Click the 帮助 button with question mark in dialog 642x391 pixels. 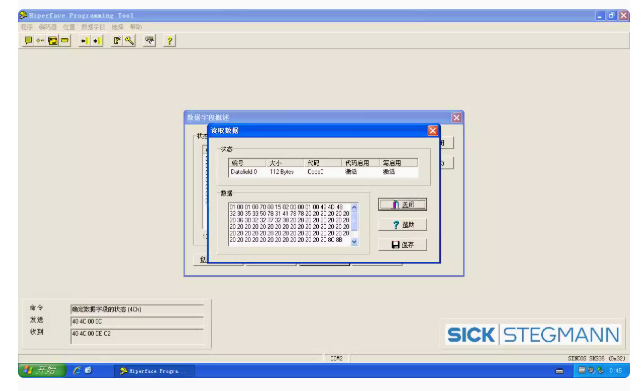coord(402,224)
